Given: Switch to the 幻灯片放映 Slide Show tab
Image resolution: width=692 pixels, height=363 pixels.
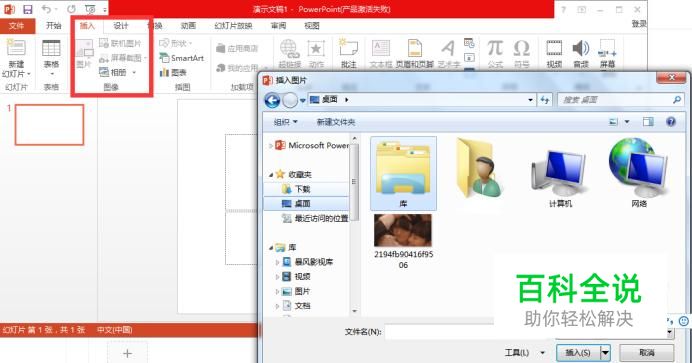Looking at the screenshot, I should [233, 26].
